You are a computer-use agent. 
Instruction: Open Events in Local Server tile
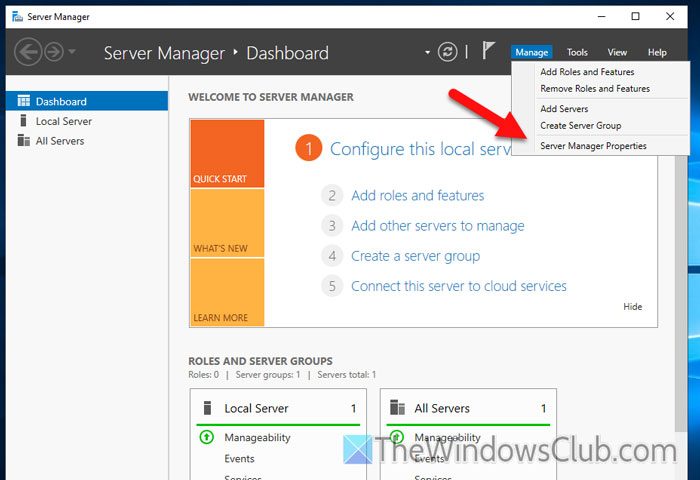click(239, 459)
